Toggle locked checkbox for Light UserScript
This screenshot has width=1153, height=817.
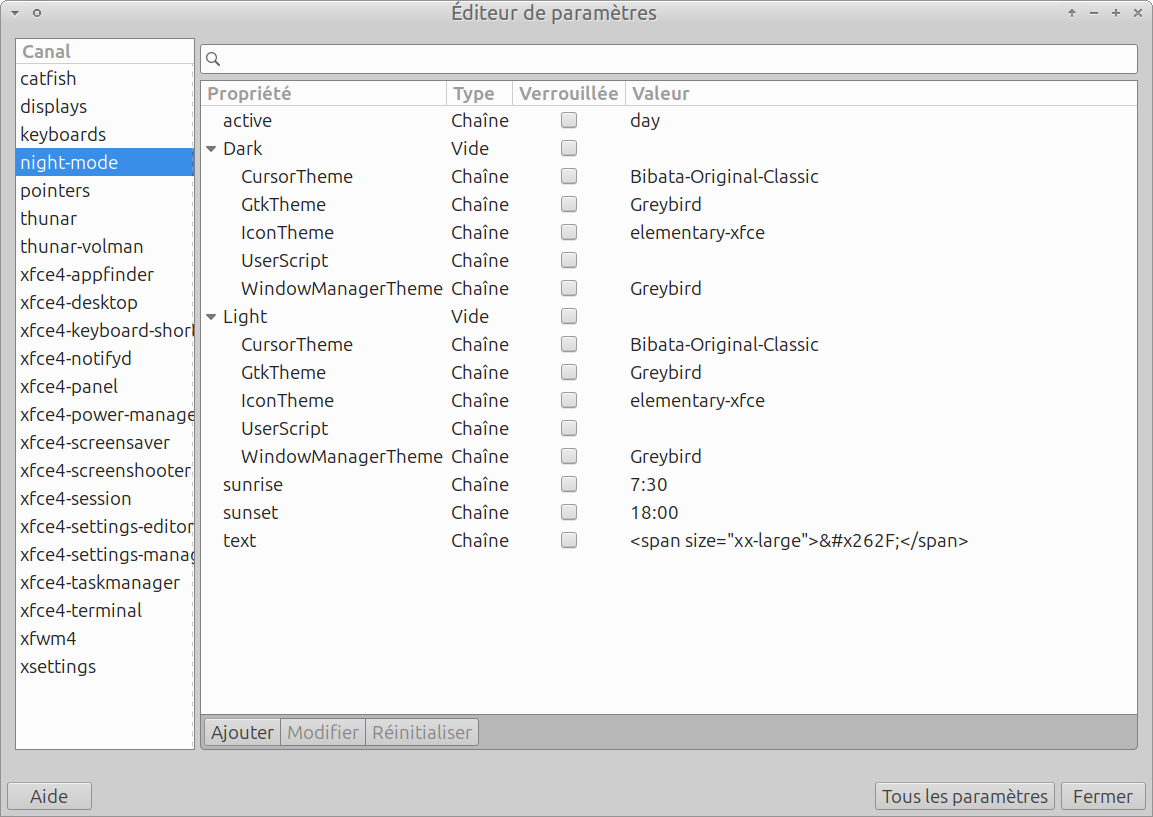568,428
